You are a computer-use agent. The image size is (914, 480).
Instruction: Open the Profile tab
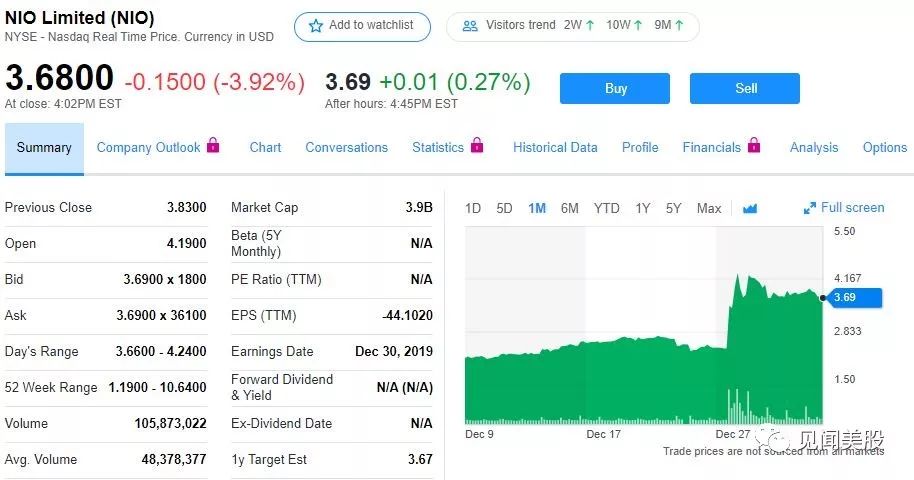tap(640, 148)
